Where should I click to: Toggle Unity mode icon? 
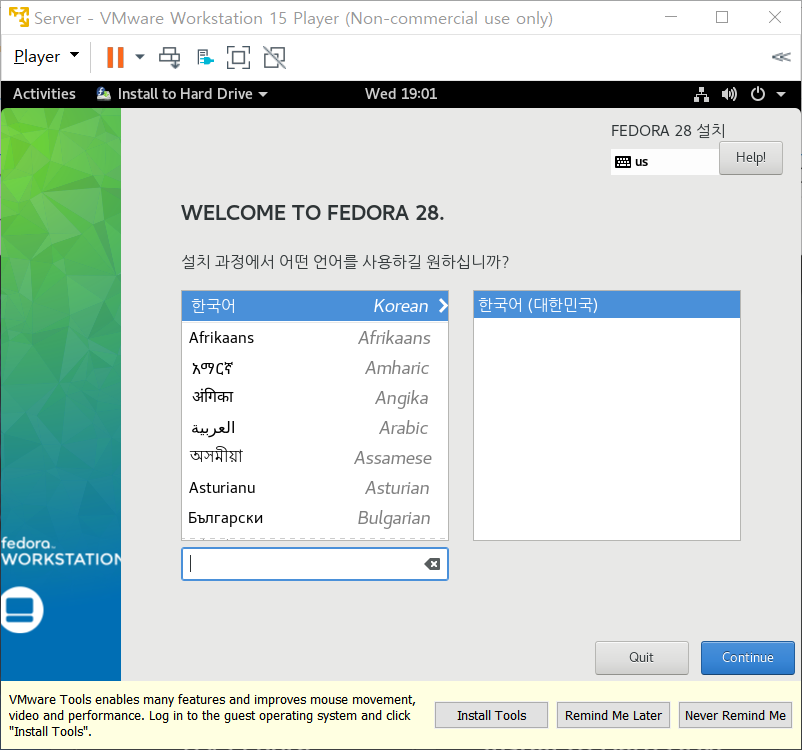coord(275,57)
